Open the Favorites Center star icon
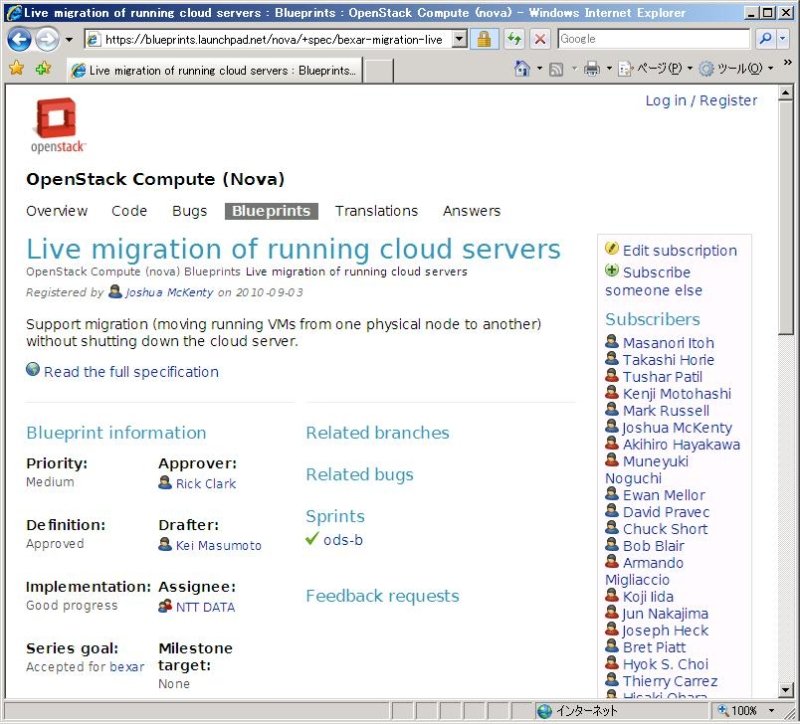 tap(17, 68)
